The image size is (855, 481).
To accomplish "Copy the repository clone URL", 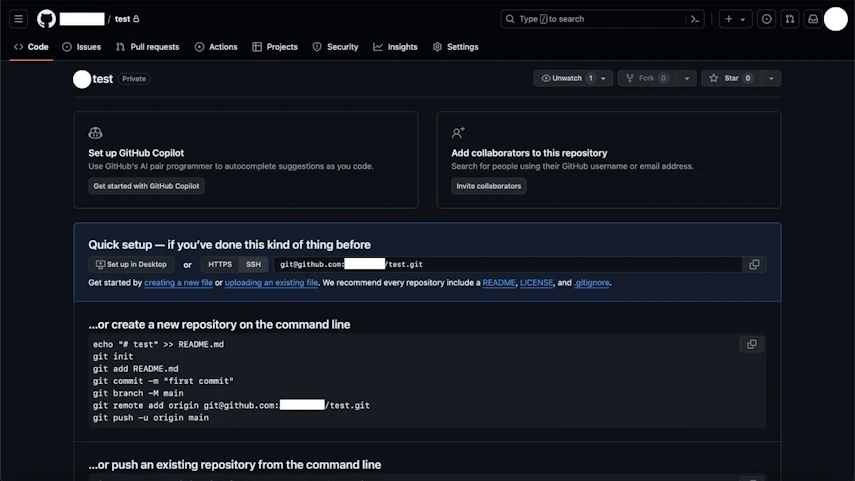I will (754, 264).
